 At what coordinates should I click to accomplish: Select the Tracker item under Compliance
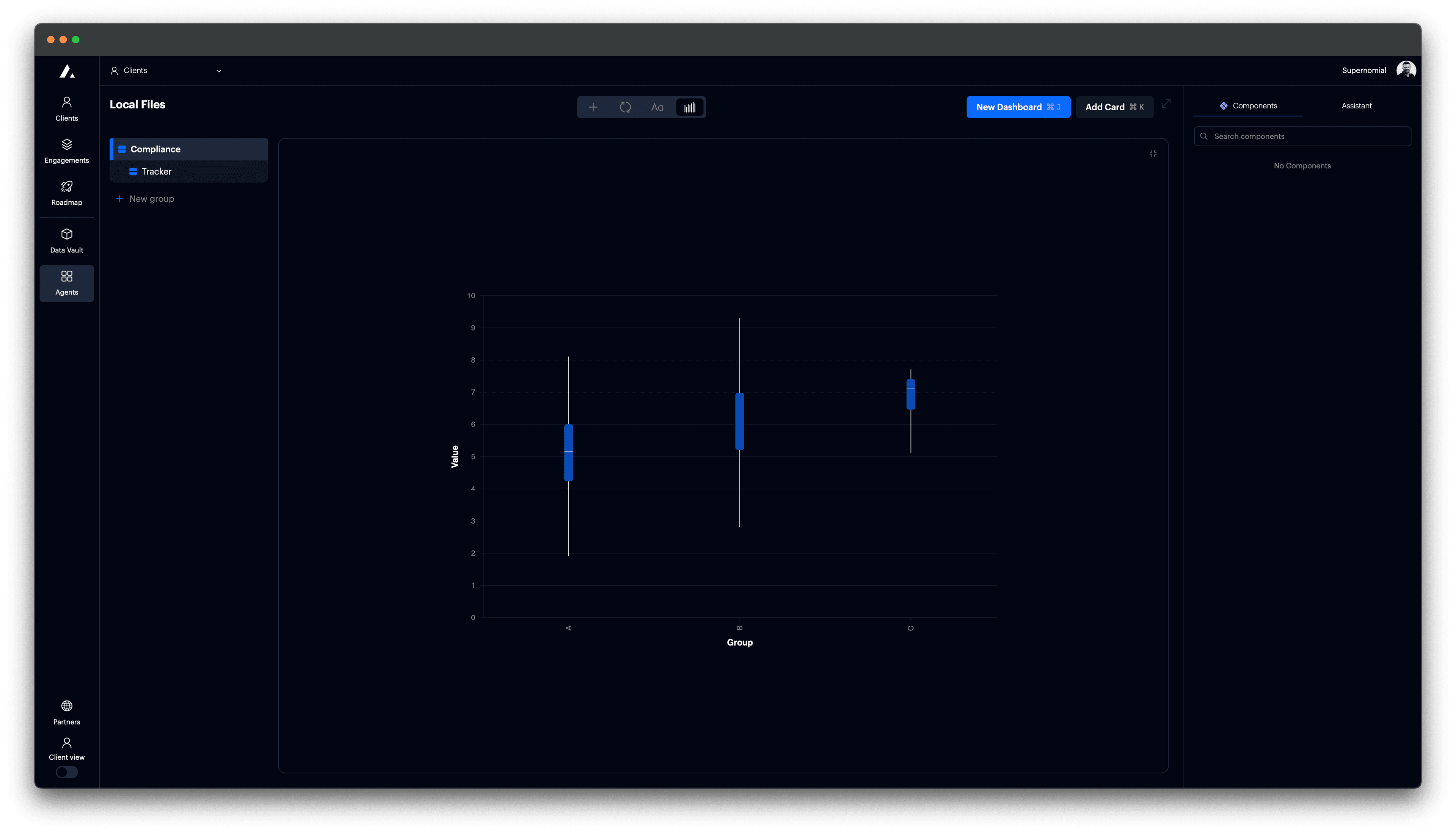pyautogui.click(x=156, y=171)
